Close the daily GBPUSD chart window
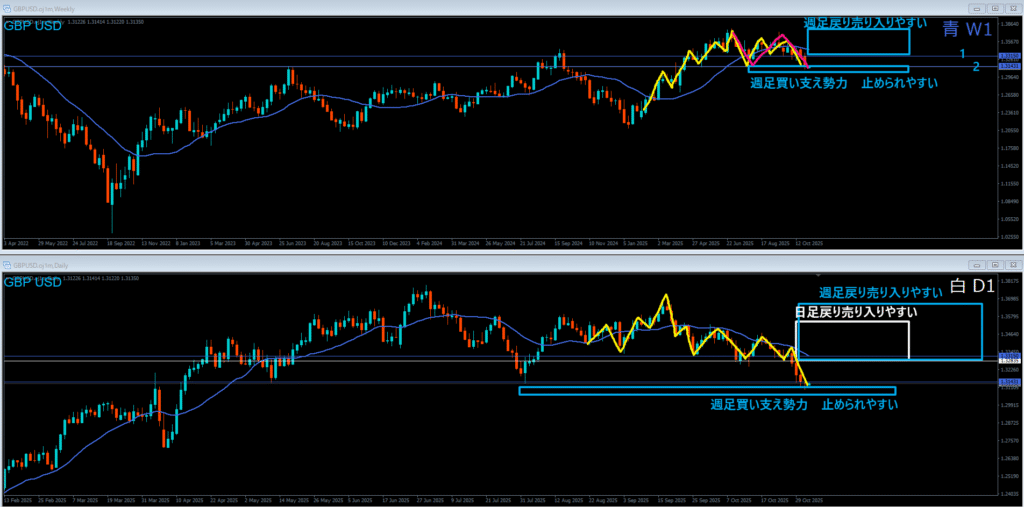Viewport: 1024px width, 507px height. (1011, 263)
